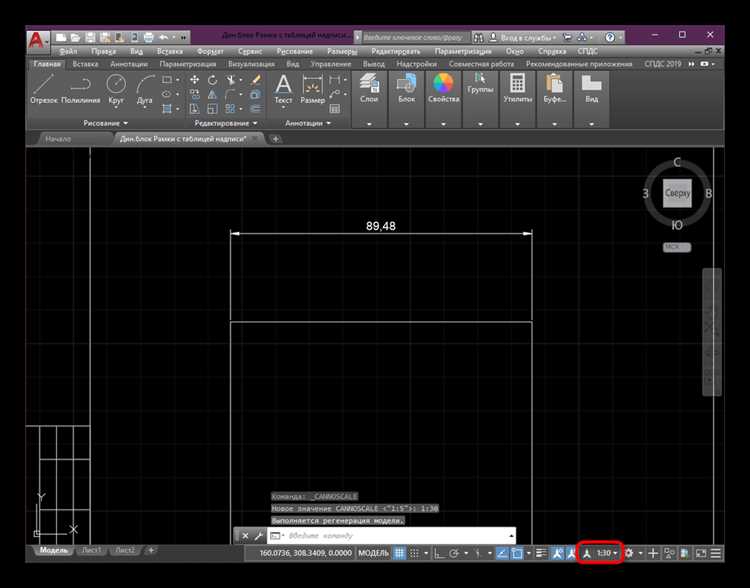The width and height of the screenshot is (750, 588).
Task: Close the command line window
Action: pyautogui.click(x=245, y=536)
